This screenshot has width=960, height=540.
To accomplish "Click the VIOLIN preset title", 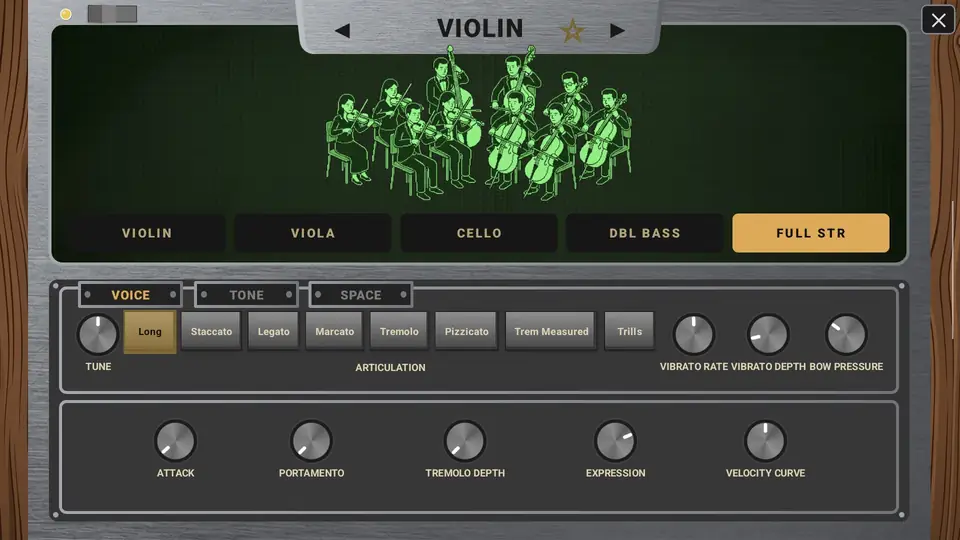I will [480, 28].
